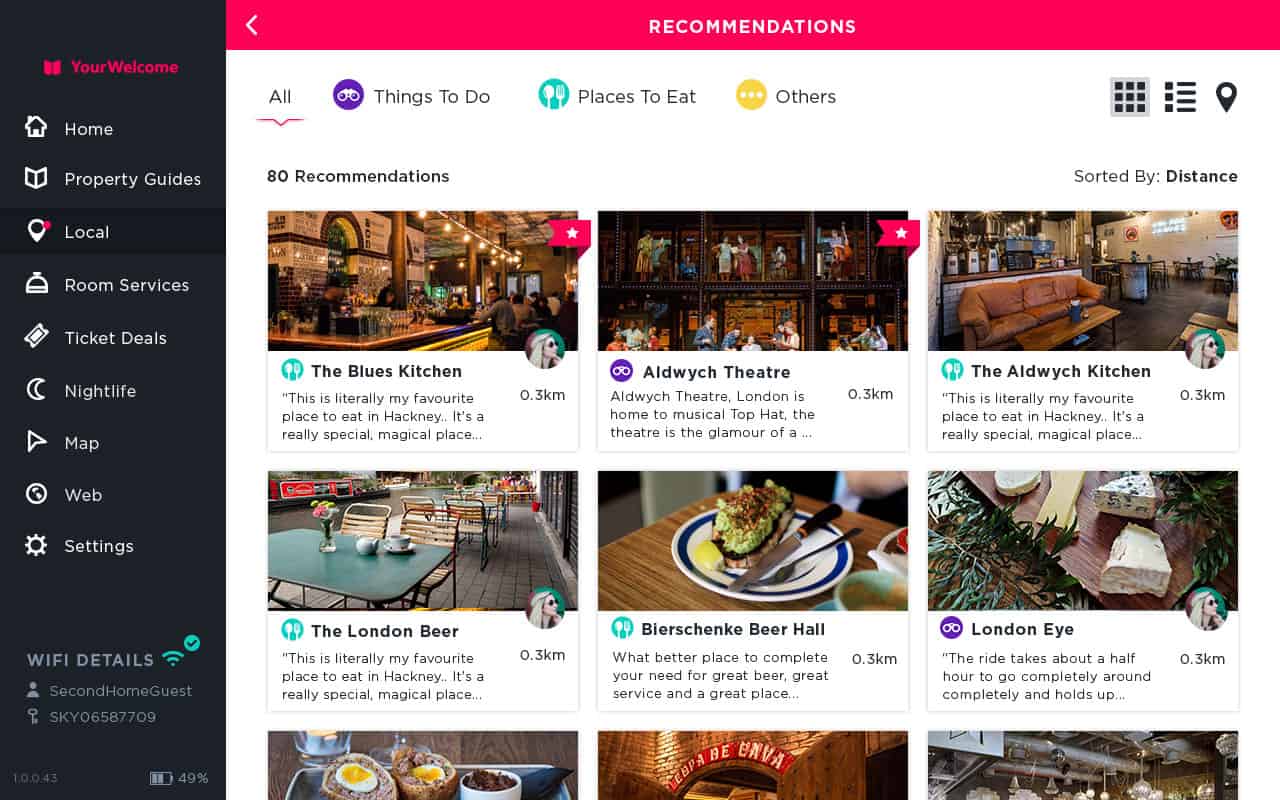The height and width of the screenshot is (800, 1280).
Task: Go back using the header arrow
Action: [251, 25]
